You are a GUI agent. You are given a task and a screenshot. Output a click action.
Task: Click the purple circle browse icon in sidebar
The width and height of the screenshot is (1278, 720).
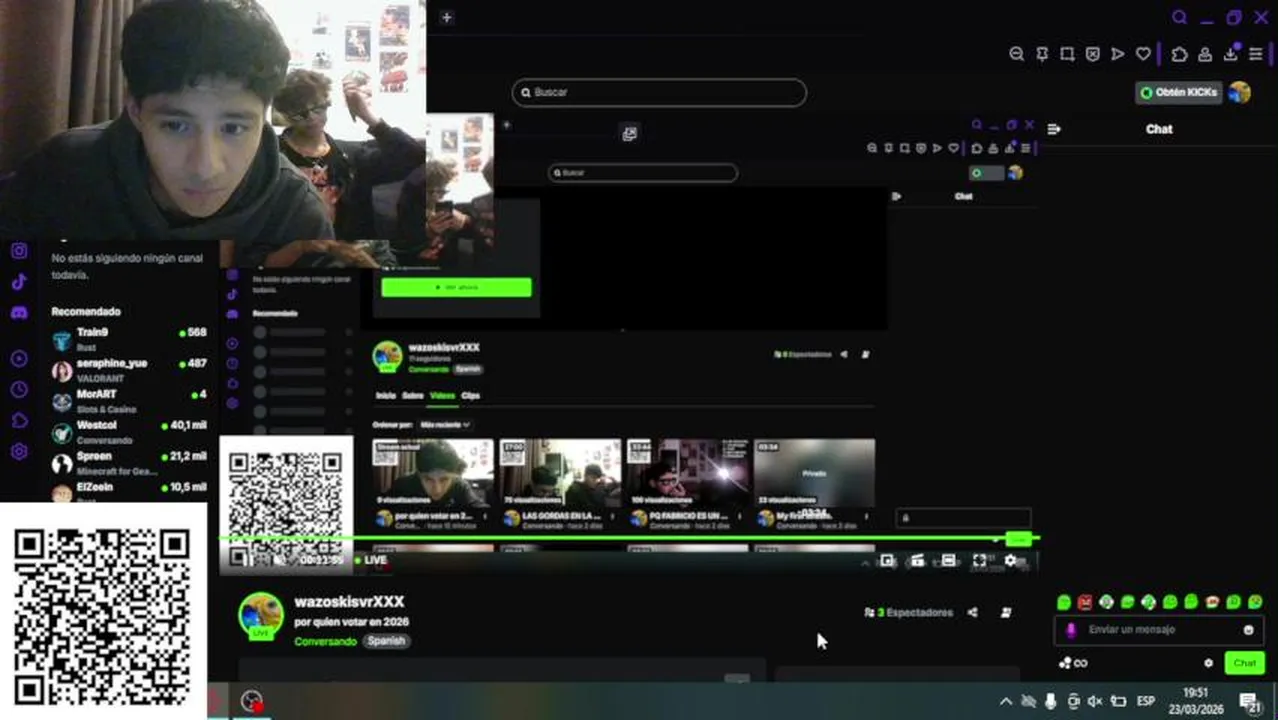coord(19,358)
